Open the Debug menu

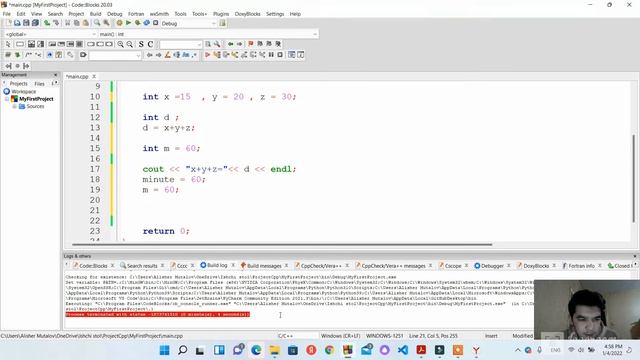pos(115,14)
